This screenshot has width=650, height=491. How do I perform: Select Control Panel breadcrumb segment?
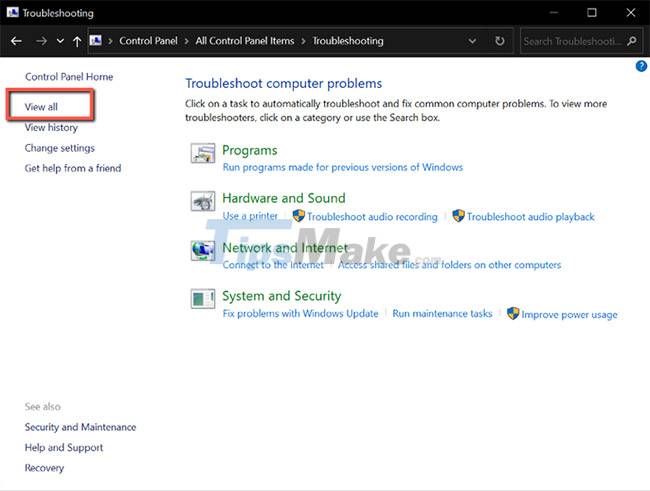148,41
